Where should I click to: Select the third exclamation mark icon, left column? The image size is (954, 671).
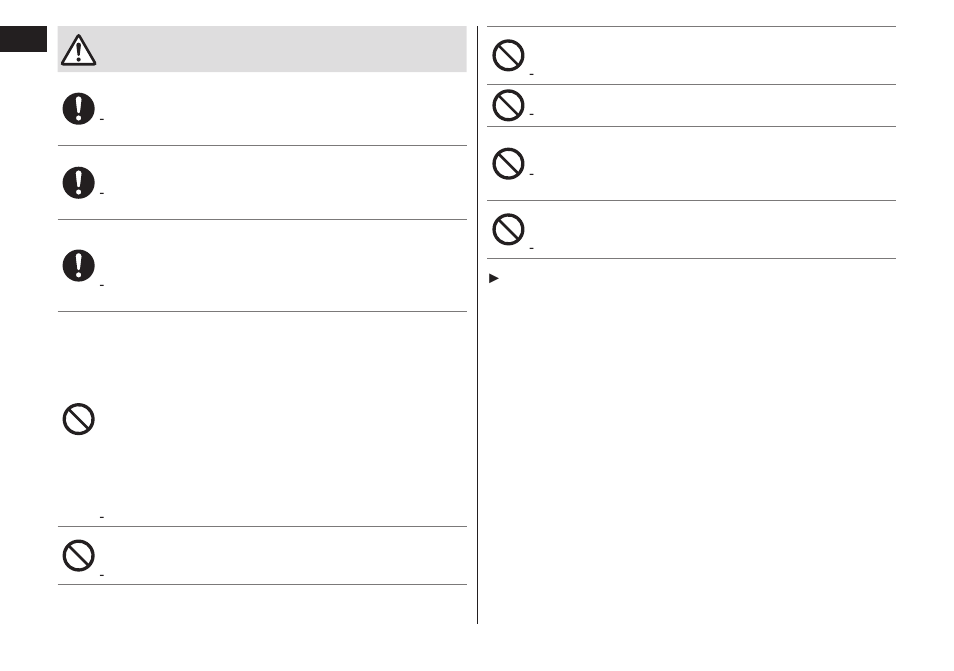coord(78,265)
